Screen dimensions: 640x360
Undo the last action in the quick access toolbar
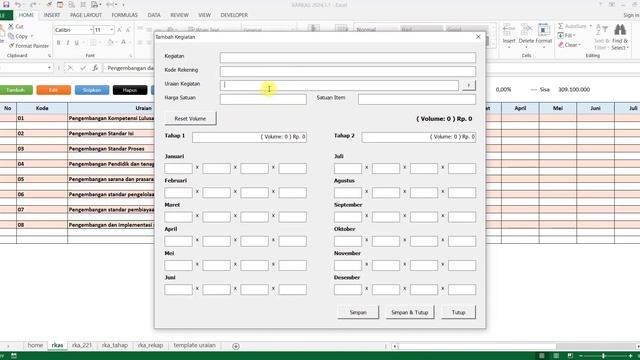point(18,4)
